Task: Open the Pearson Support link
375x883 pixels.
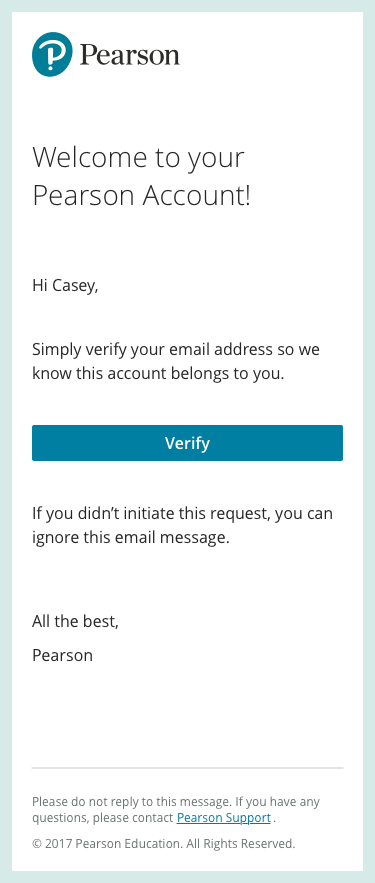Action: pos(224,818)
